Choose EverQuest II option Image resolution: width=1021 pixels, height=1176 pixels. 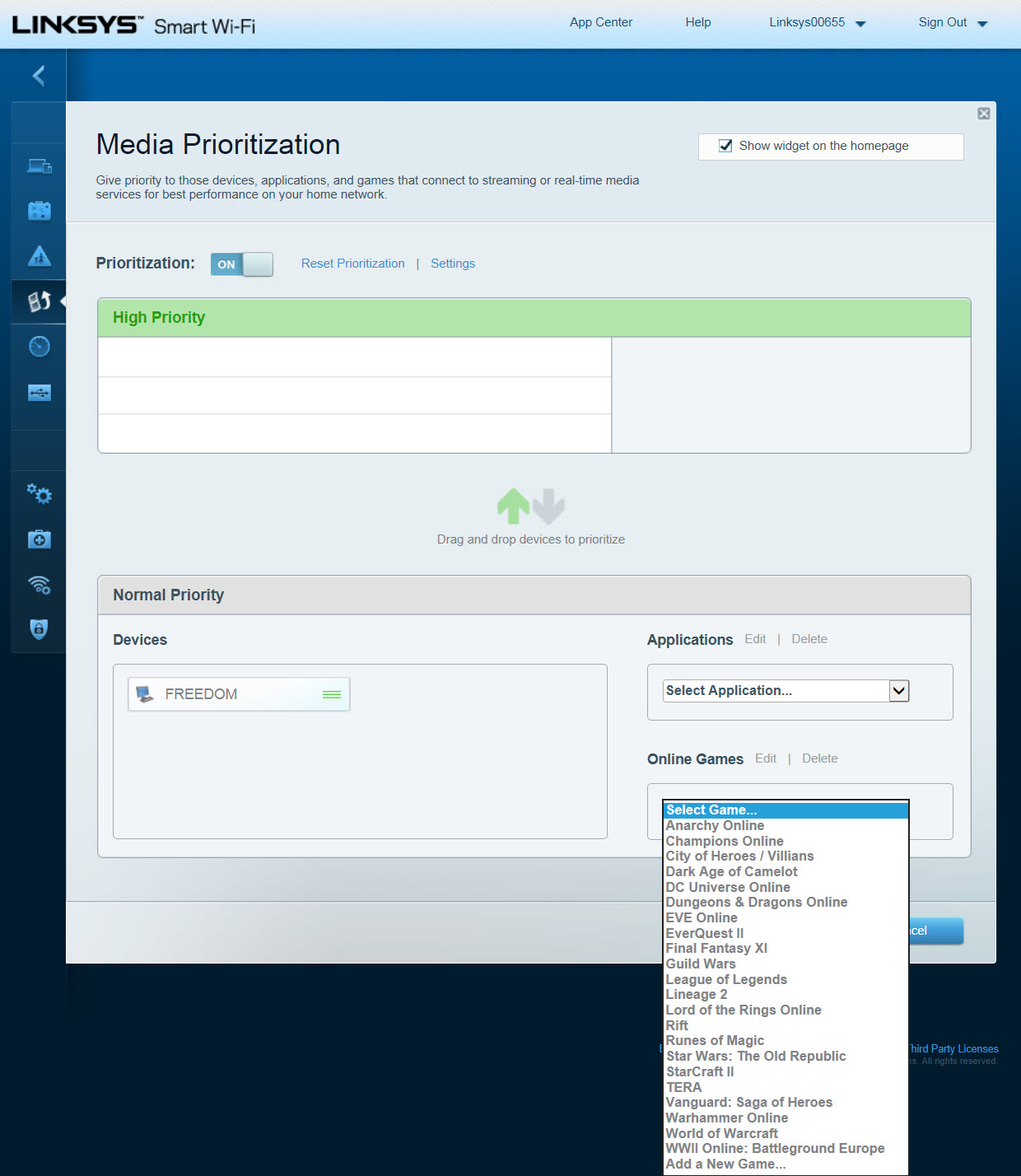786,933
